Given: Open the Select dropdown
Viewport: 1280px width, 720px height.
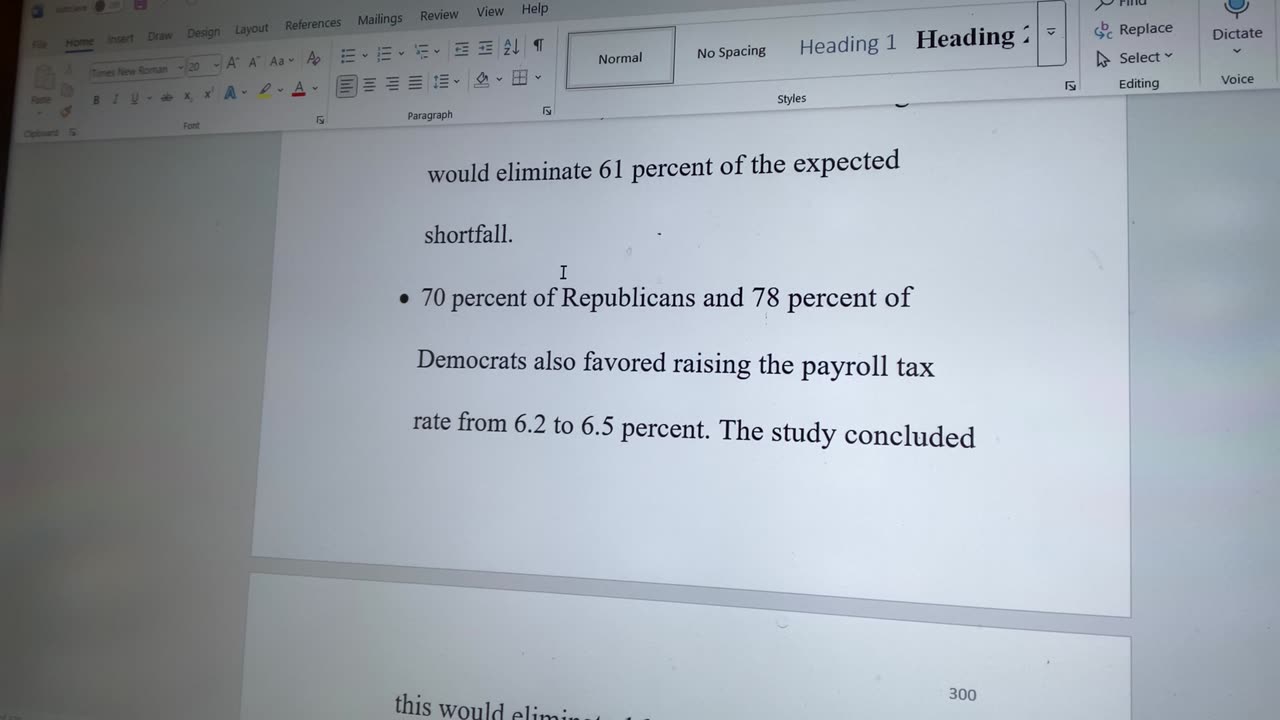Looking at the screenshot, I should click(x=1134, y=58).
